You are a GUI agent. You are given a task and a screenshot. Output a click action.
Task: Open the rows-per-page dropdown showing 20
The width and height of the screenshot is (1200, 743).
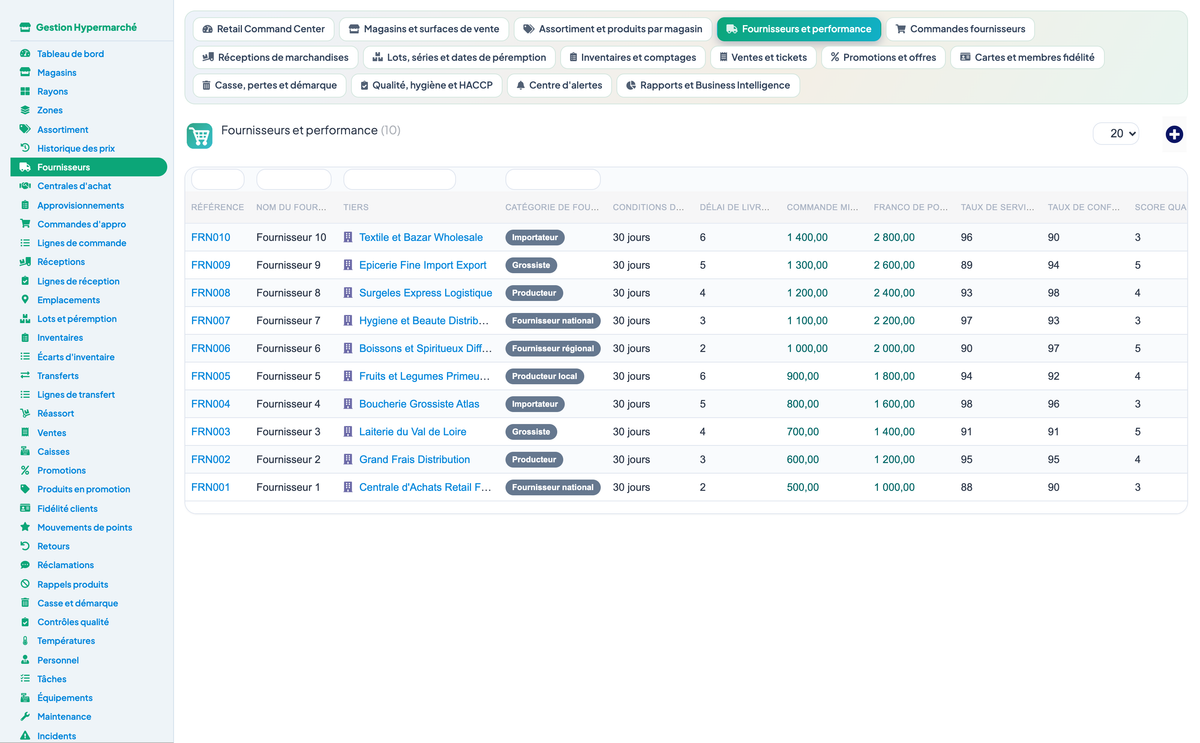coord(1116,134)
